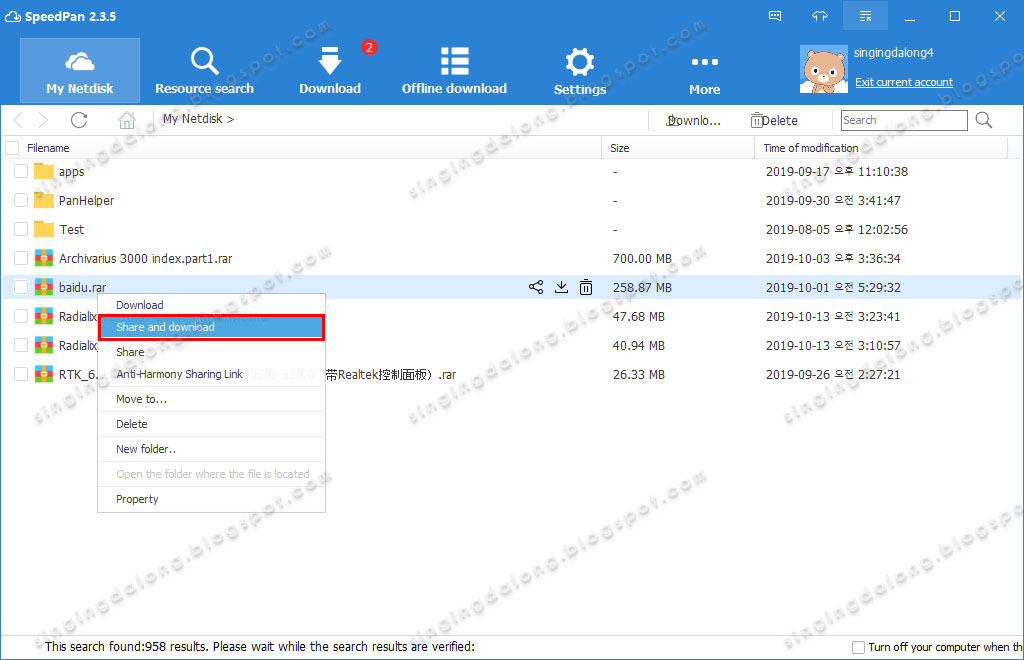This screenshot has width=1024, height=660.
Task: Click the toolbar Delete button
Action: coord(774,120)
